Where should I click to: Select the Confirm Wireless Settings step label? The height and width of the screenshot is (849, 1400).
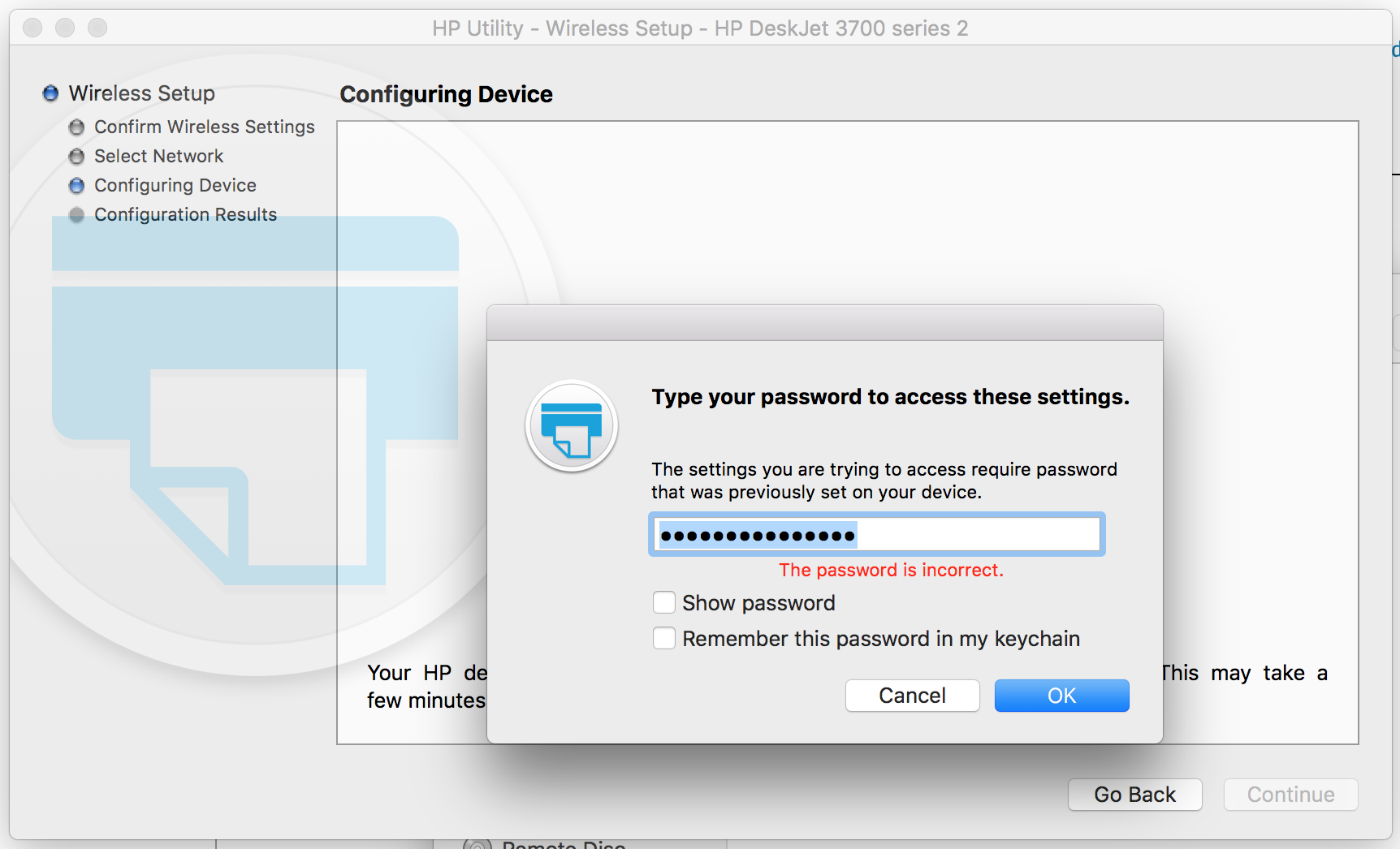pyautogui.click(x=204, y=127)
